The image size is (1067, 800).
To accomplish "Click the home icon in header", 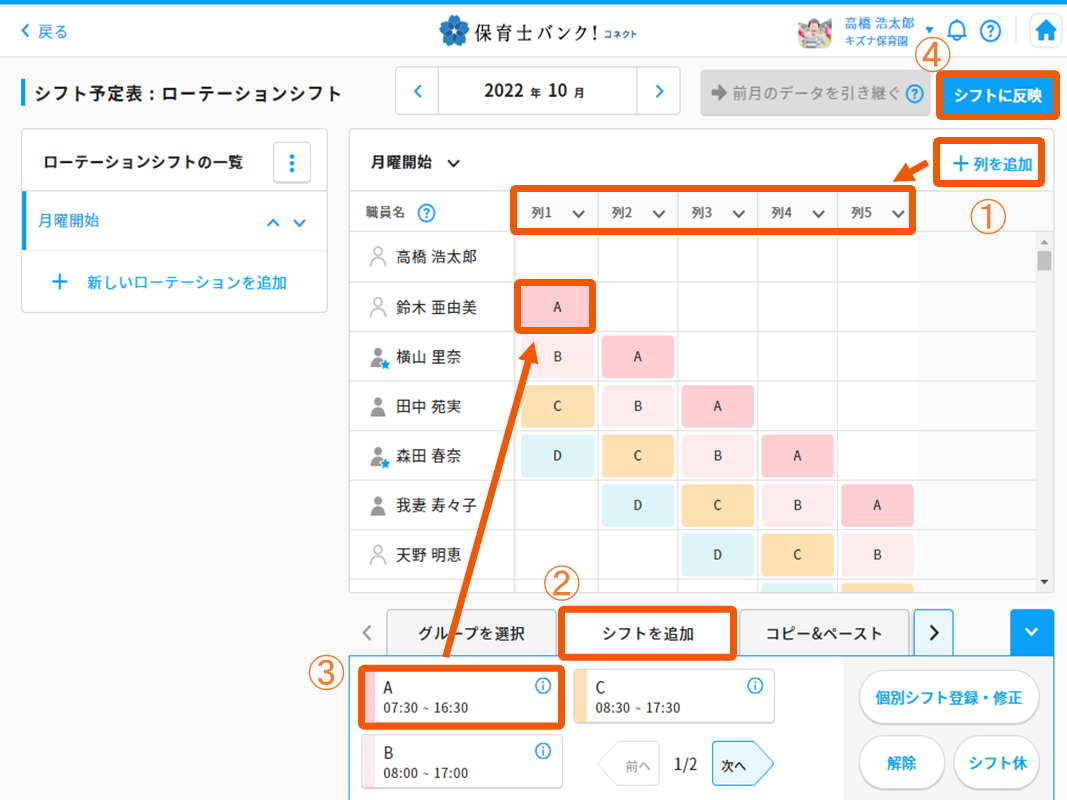I will click(x=1046, y=31).
